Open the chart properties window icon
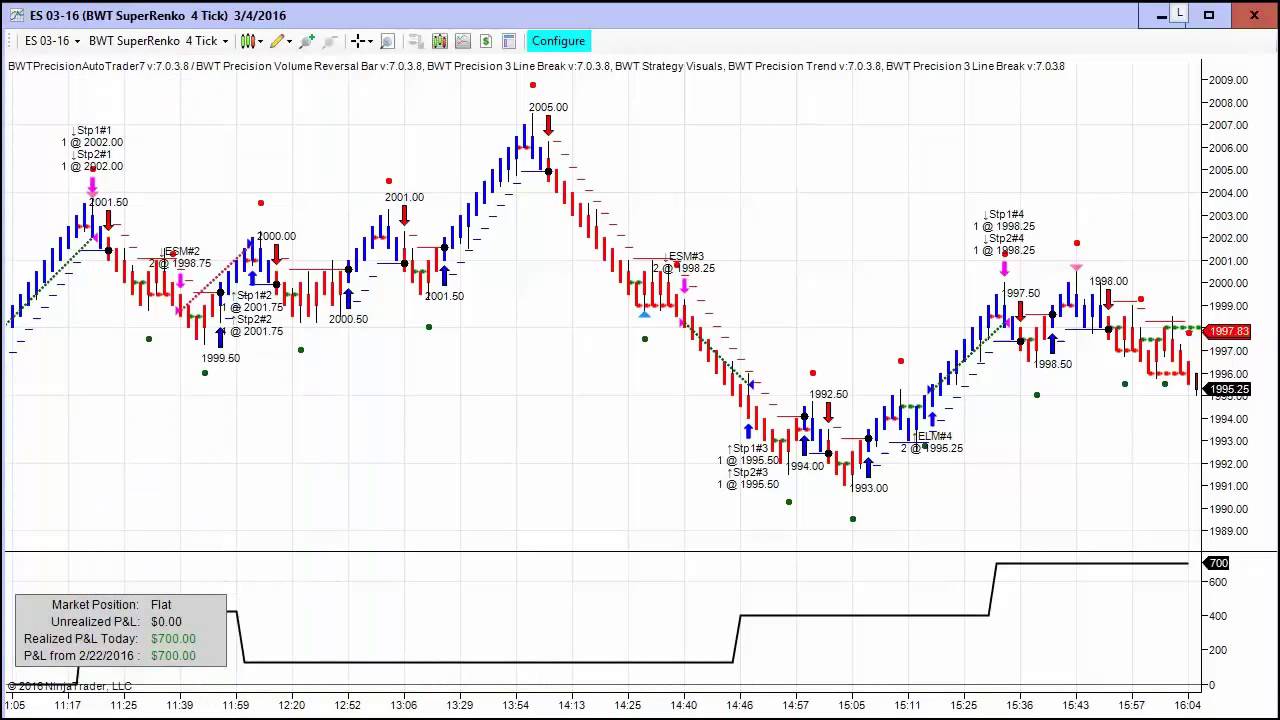The image size is (1280, 720). (x=509, y=41)
